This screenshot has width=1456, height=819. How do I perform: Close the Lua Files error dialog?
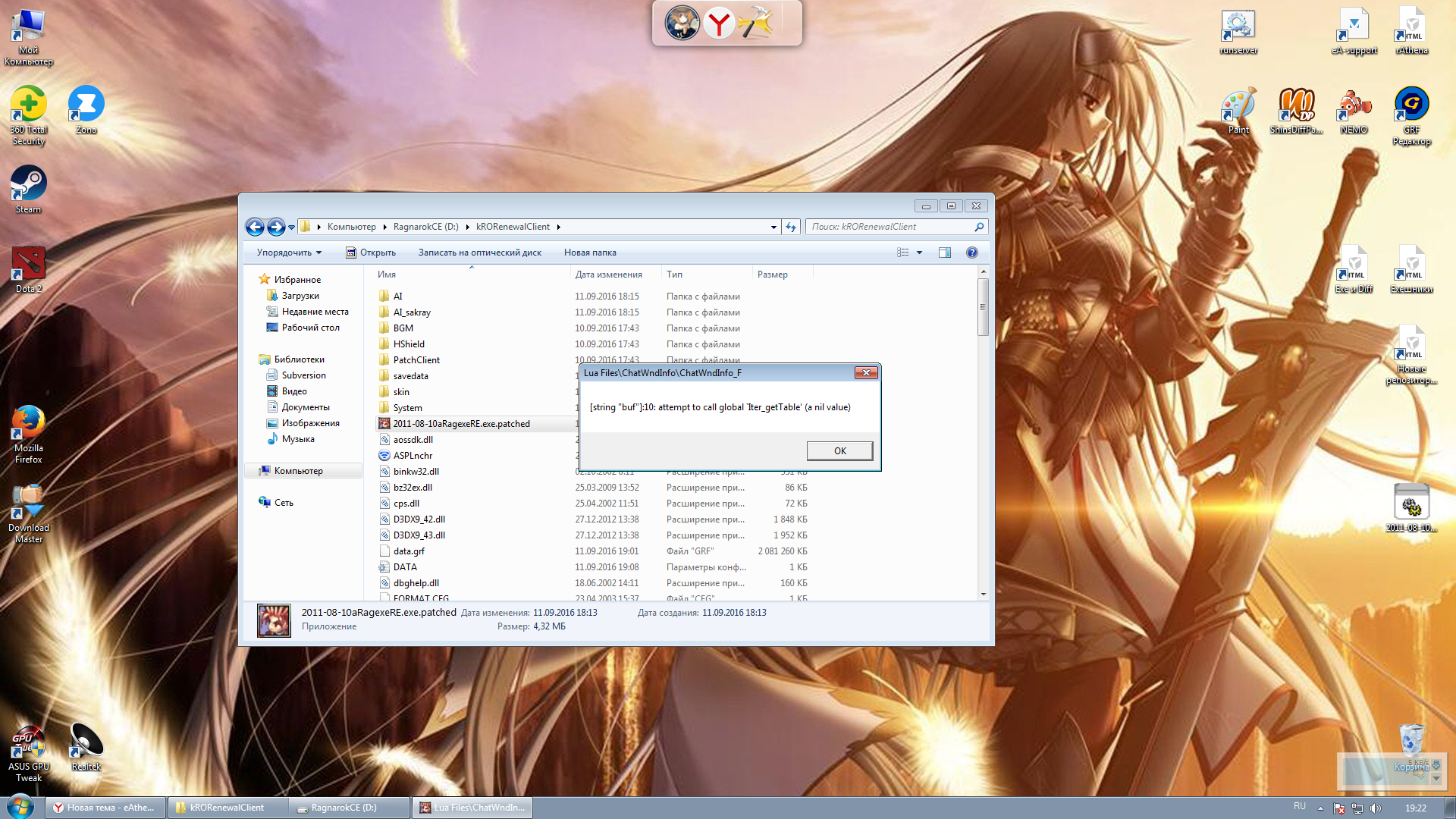pyautogui.click(x=866, y=372)
